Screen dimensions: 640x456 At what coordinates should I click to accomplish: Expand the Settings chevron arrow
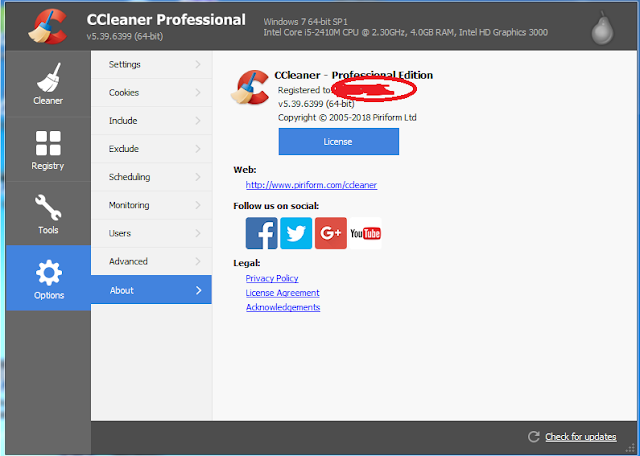tap(198, 64)
